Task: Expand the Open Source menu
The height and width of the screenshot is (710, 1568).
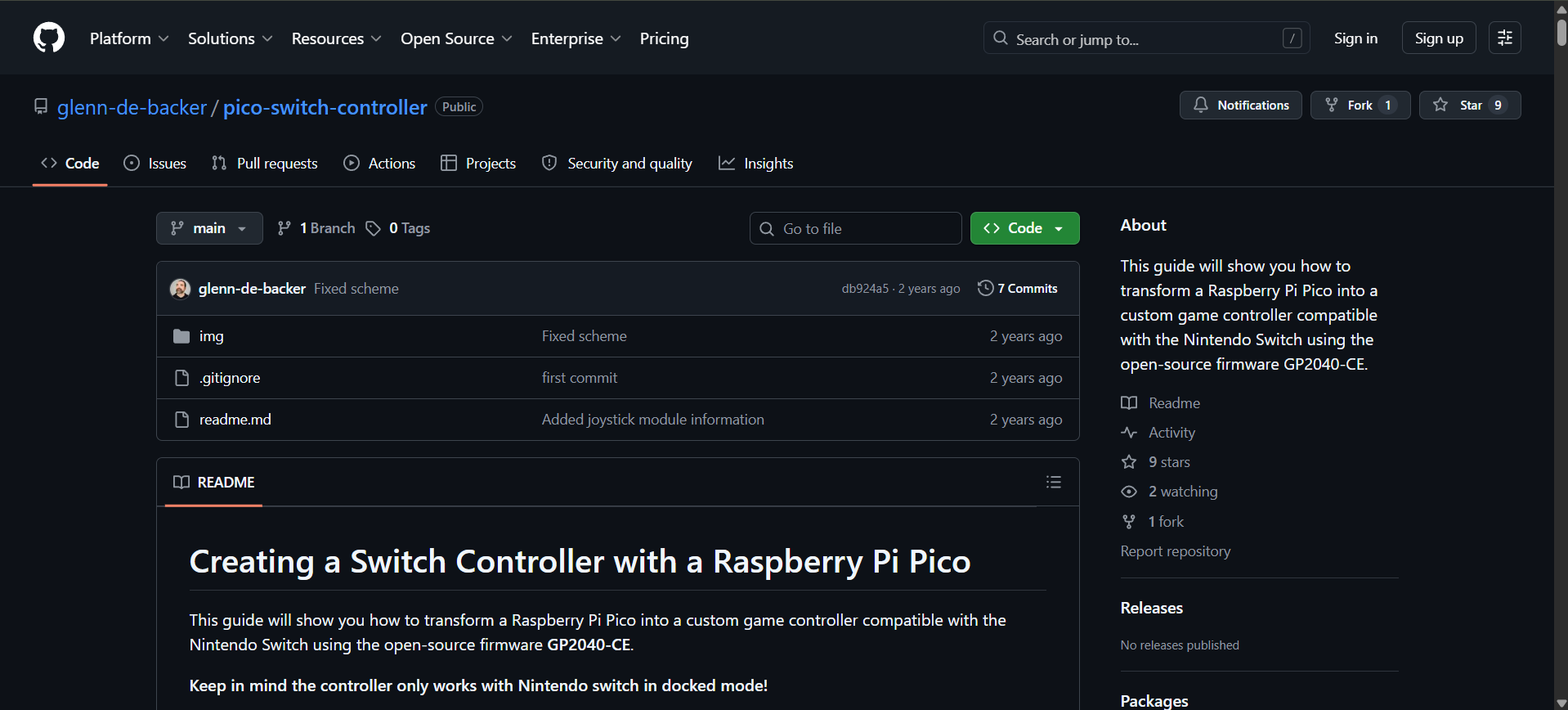Action: (456, 38)
